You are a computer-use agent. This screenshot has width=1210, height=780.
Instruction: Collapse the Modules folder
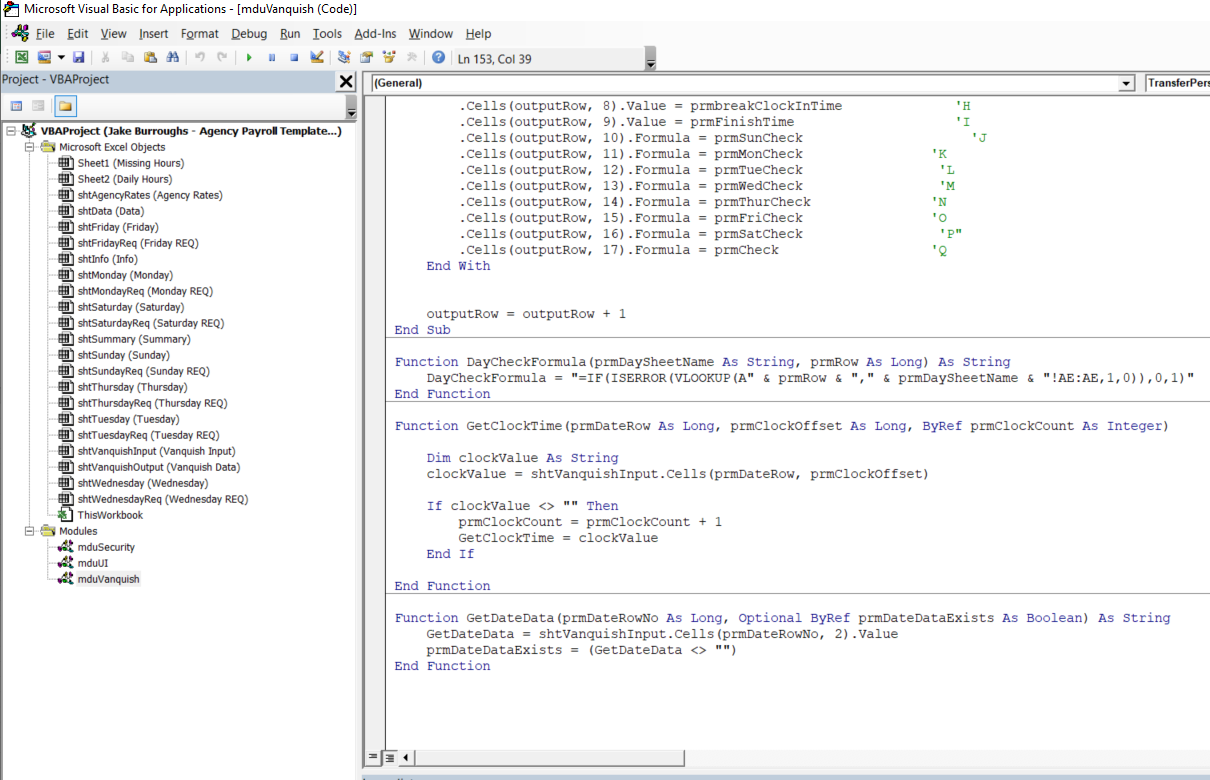tap(29, 530)
